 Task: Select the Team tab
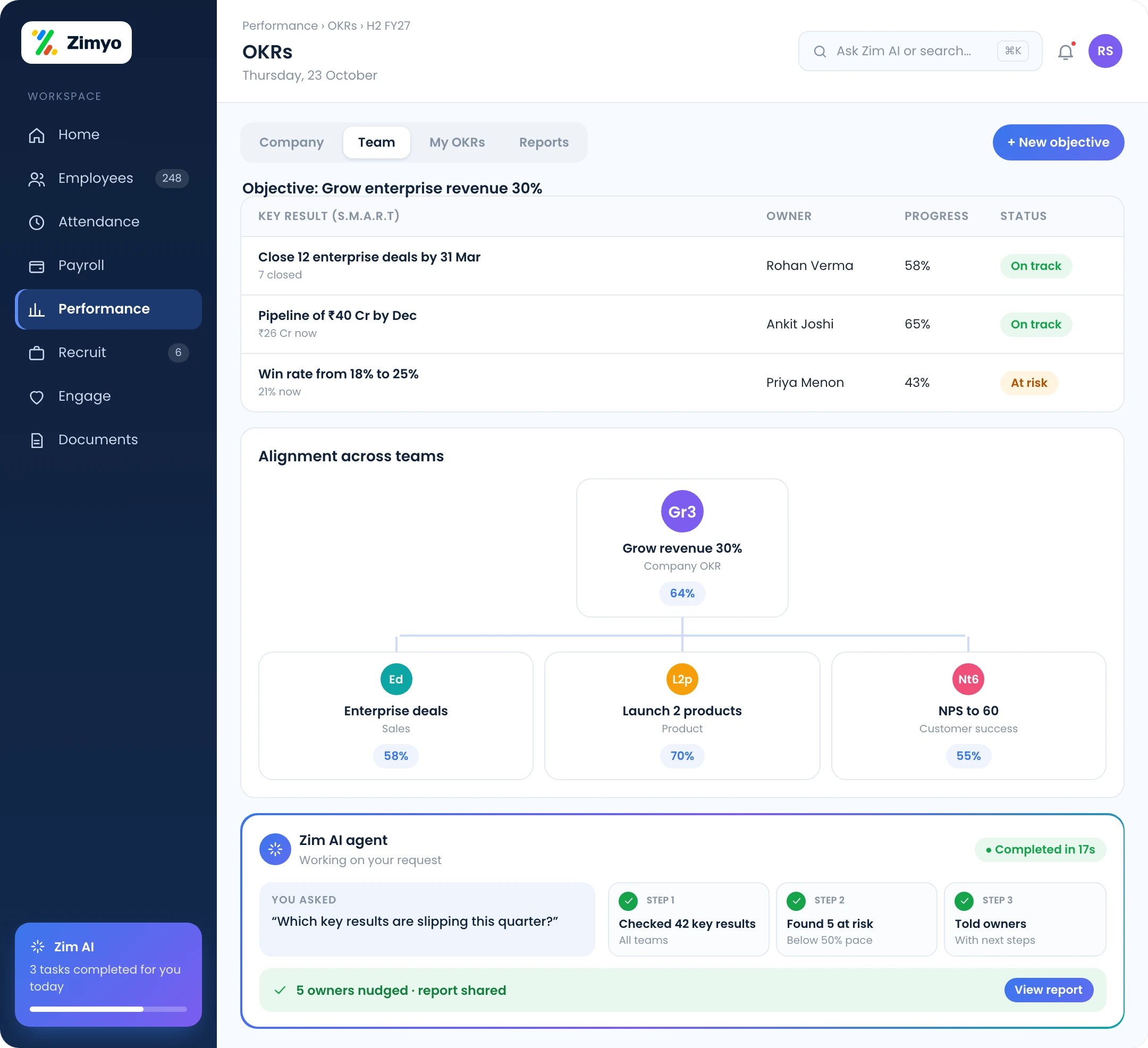(376, 142)
